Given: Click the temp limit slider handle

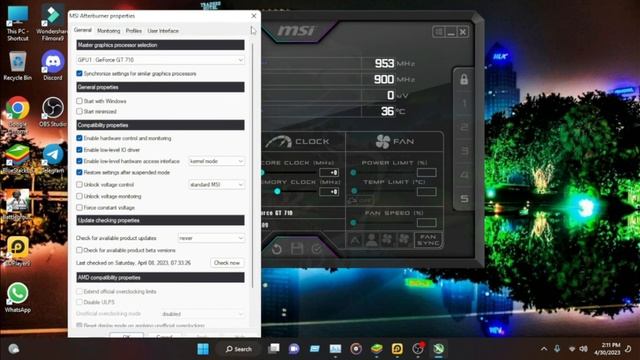Looking at the screenshot, I should tap(354, 191).
